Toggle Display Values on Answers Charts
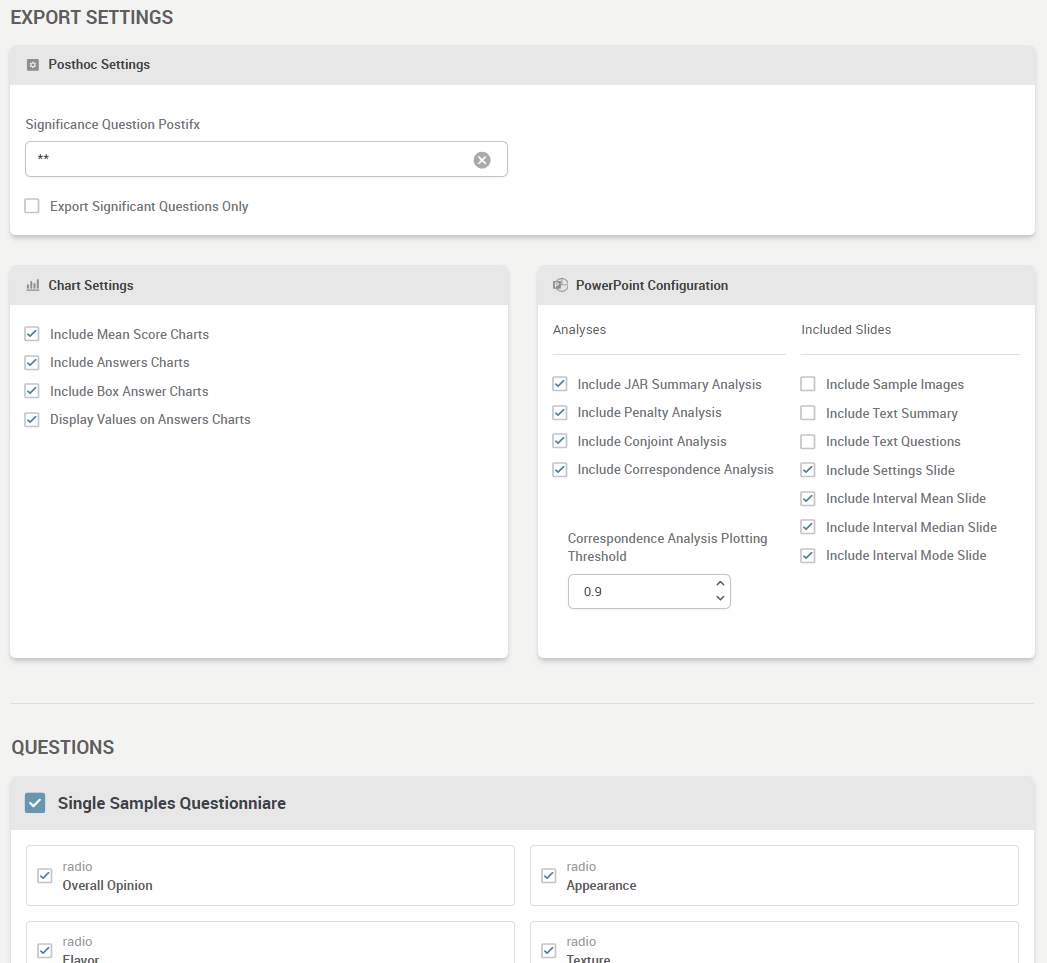 tap(32, 419)
